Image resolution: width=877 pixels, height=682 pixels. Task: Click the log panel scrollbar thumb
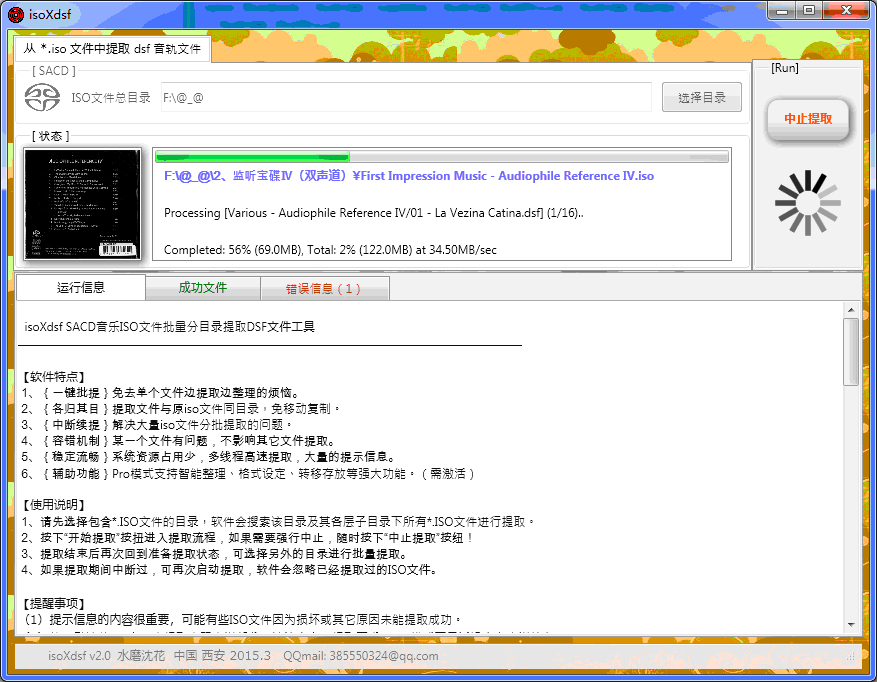coord(851,352)
